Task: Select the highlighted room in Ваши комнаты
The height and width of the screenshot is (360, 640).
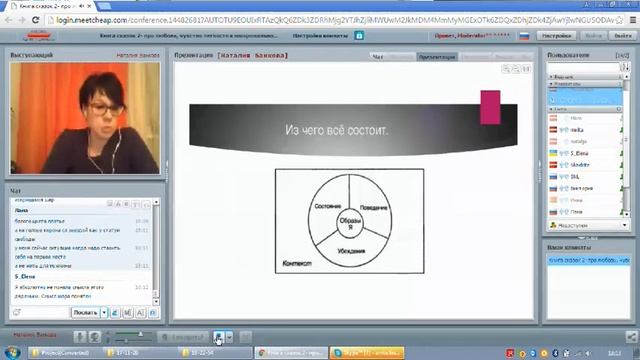Action: tap(589, 260)
